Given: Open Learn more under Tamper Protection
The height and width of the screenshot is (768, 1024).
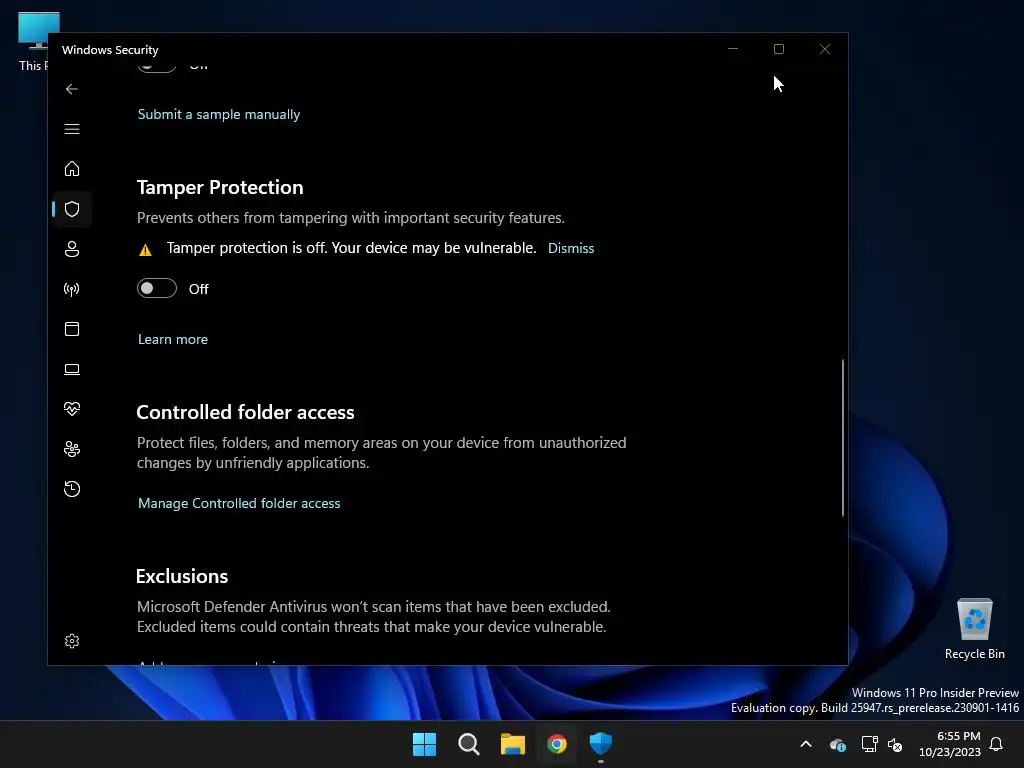Looking at the screenshot, I should 173,339.
